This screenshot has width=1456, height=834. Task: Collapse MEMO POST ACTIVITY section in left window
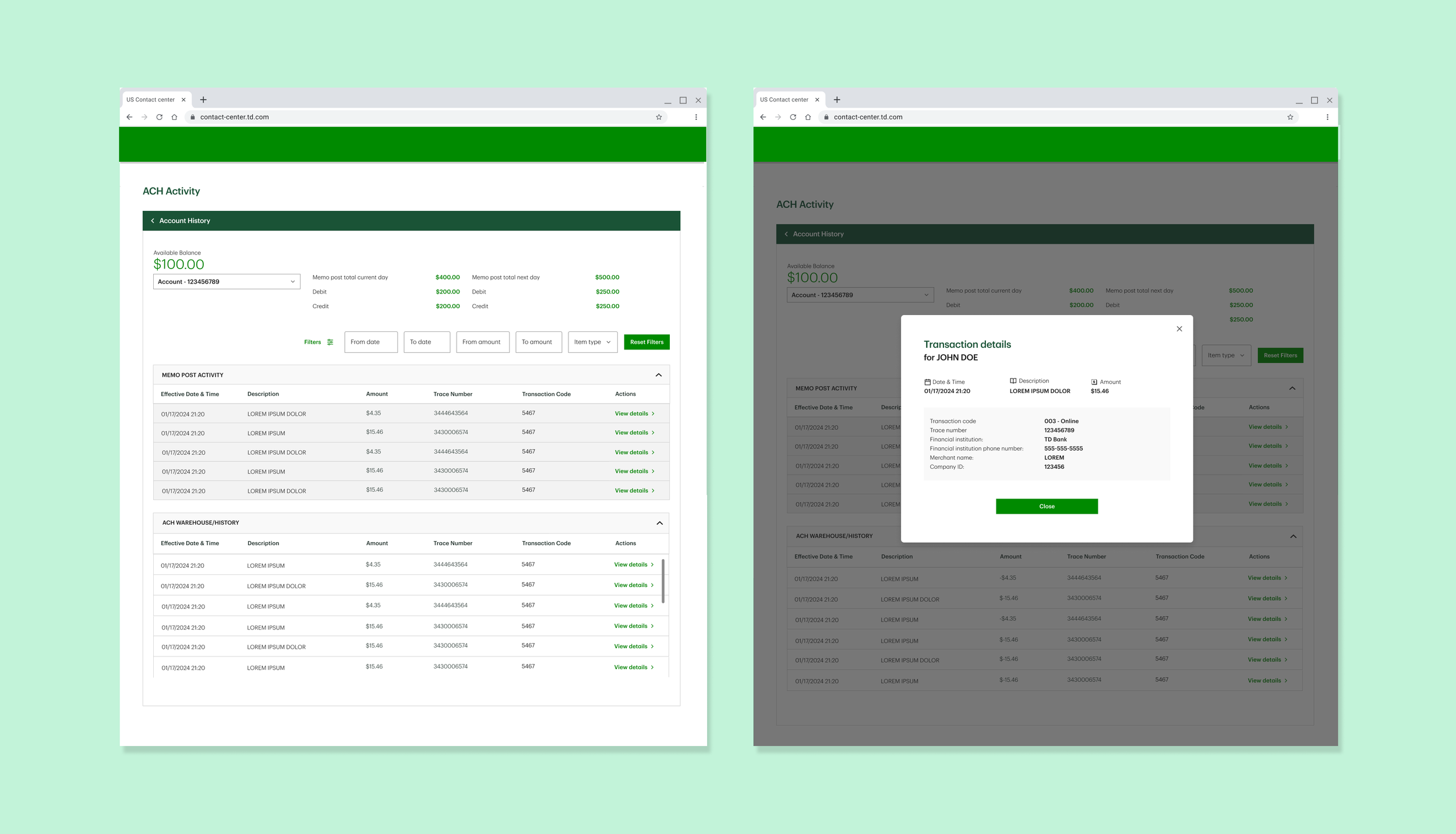[659, 375]
